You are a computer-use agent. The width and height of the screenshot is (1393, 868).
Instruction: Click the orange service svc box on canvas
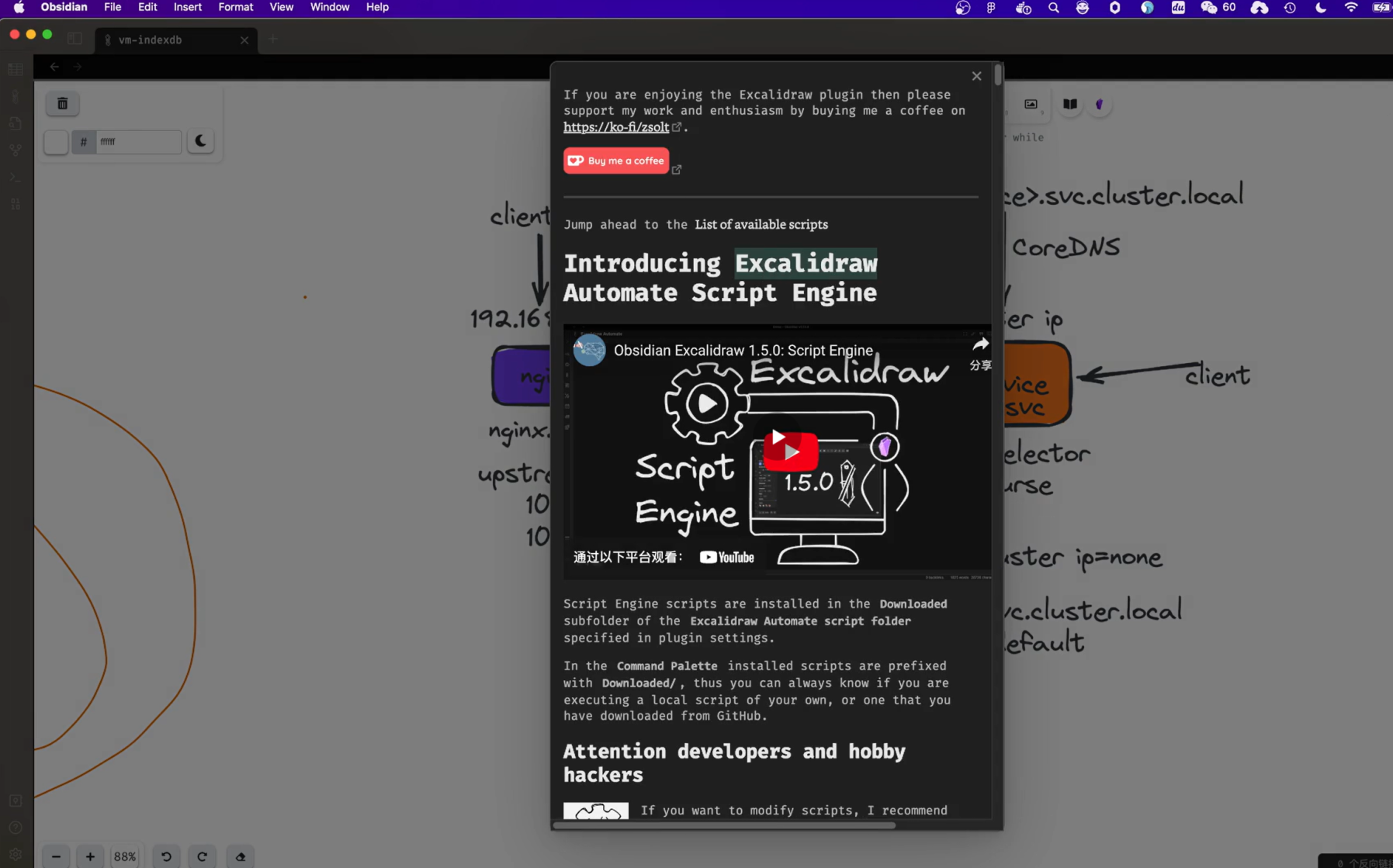click(x=1037, y=383)
